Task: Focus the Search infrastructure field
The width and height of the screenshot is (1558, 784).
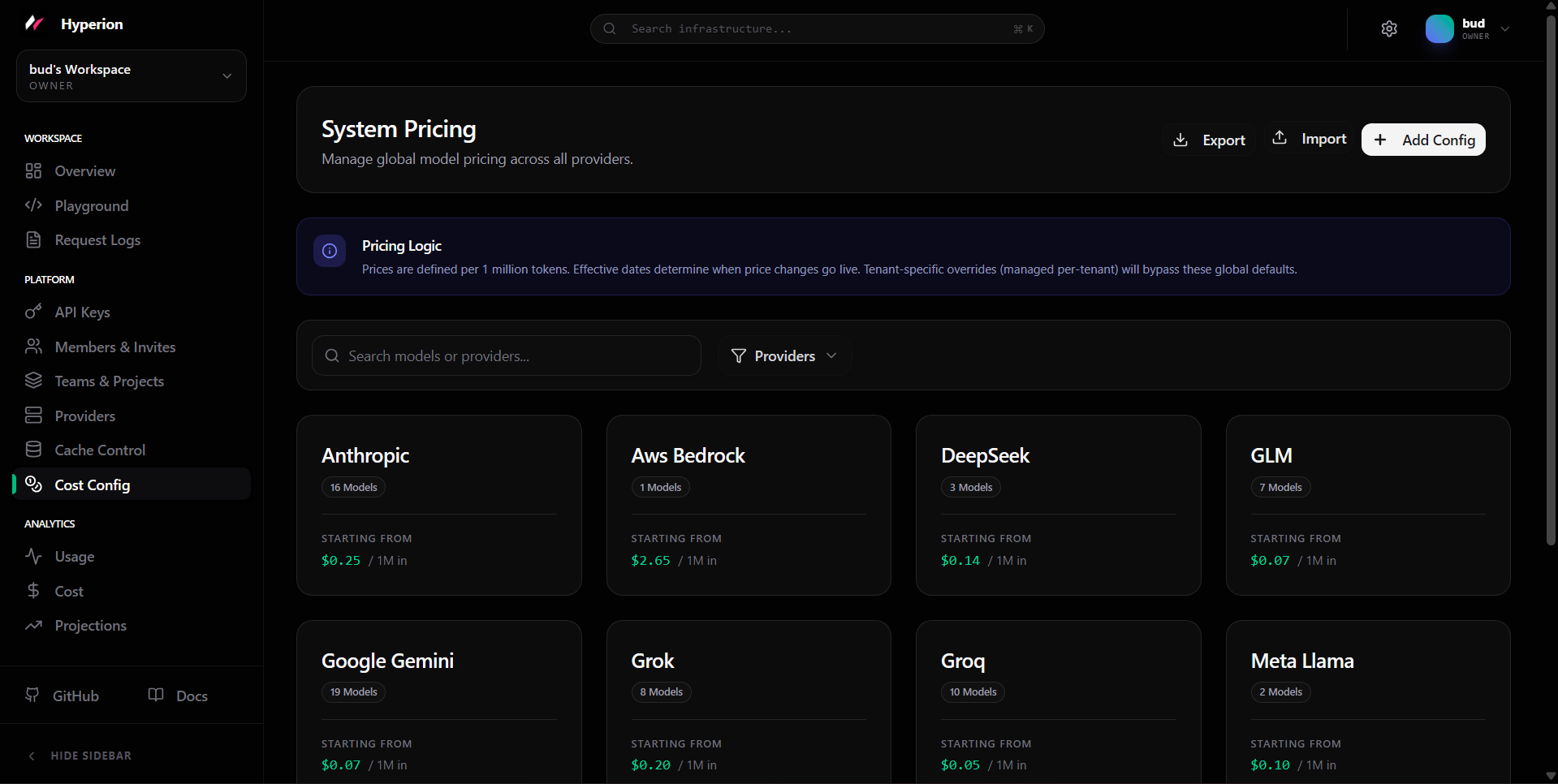Action: point(817,28)
